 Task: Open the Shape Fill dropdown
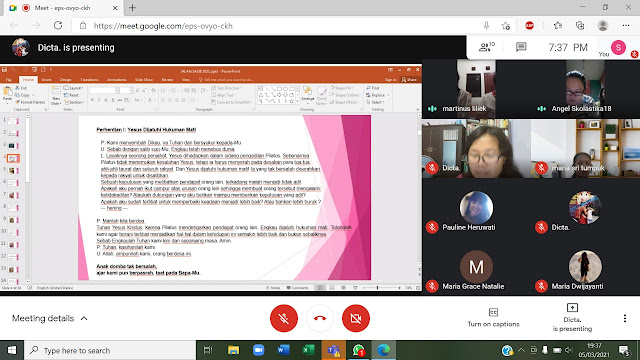[x=341, y=88]
